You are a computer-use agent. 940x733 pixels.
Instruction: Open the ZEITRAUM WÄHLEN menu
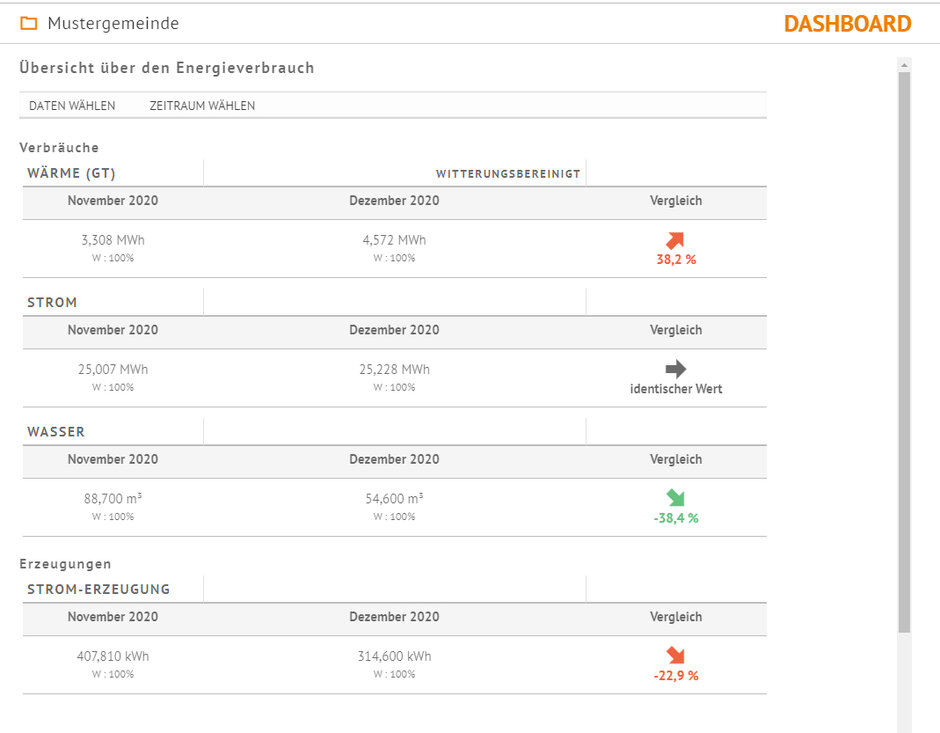pos(202,106)
